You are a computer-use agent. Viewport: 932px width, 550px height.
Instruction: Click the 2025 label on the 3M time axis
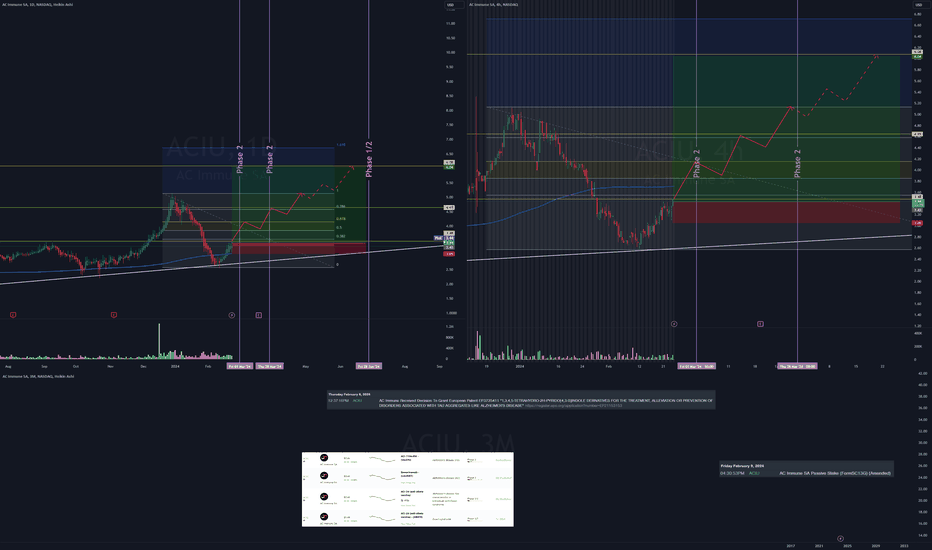click(848, 546)
